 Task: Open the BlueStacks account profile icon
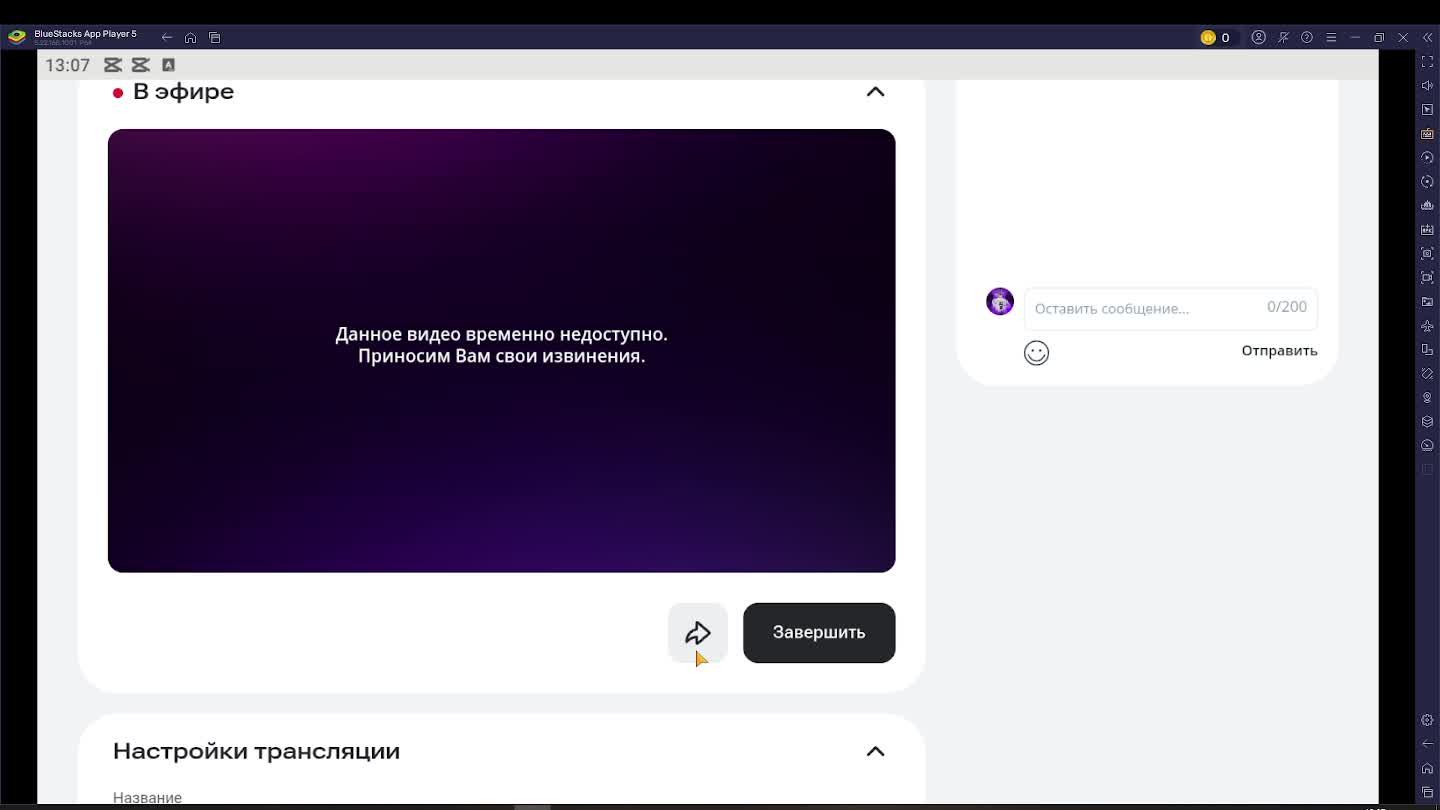tap(1259, 38)
